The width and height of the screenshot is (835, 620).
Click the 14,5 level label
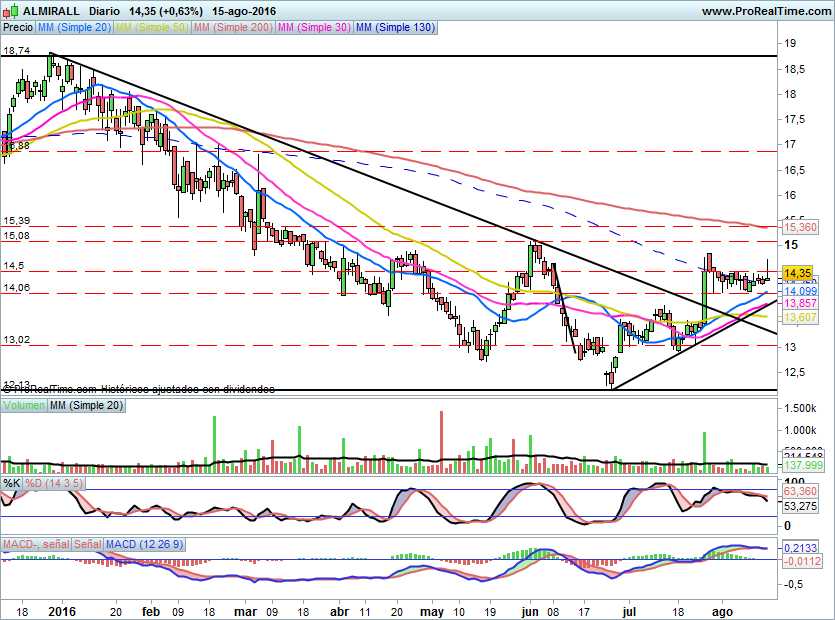pyautogui.click(x=13, y=265)
